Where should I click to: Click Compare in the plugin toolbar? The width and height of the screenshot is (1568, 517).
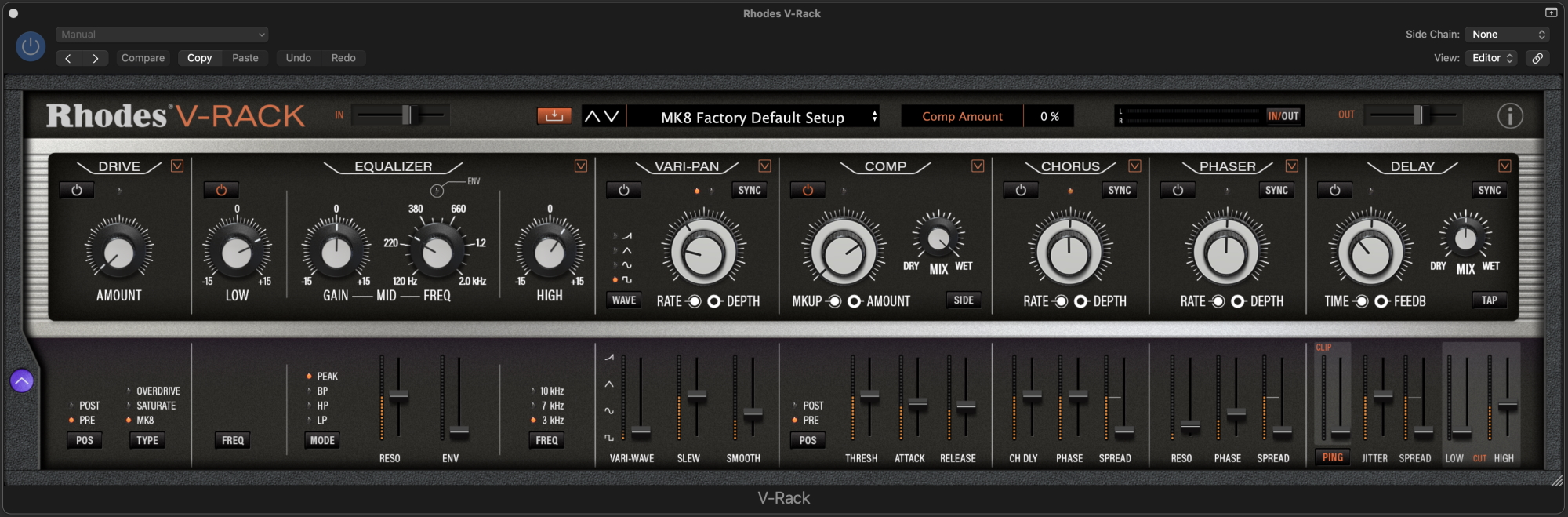[x=143, y=58]
